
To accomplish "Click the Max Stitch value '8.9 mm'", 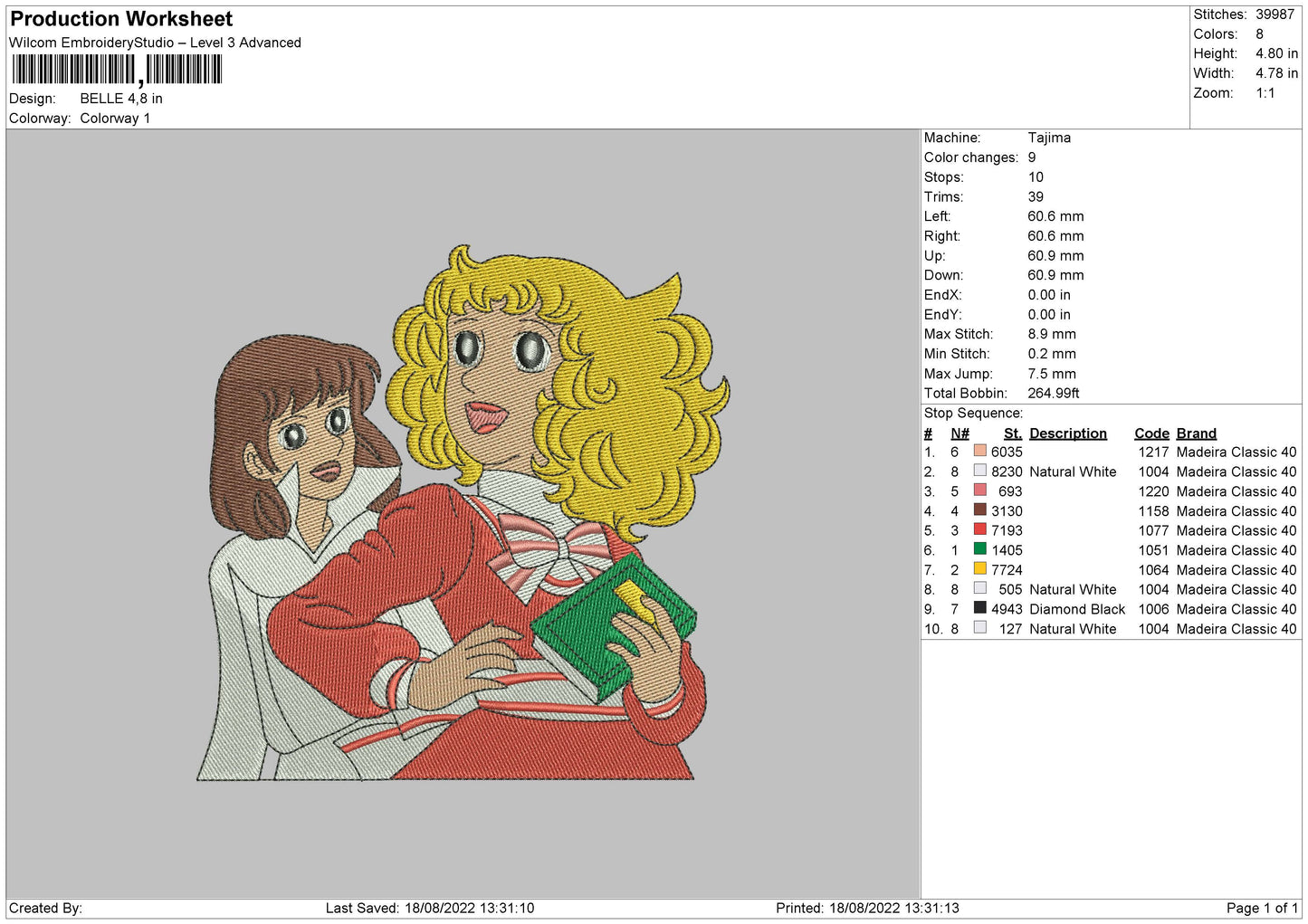I will pyautogui.click(x=1052, y=334).
